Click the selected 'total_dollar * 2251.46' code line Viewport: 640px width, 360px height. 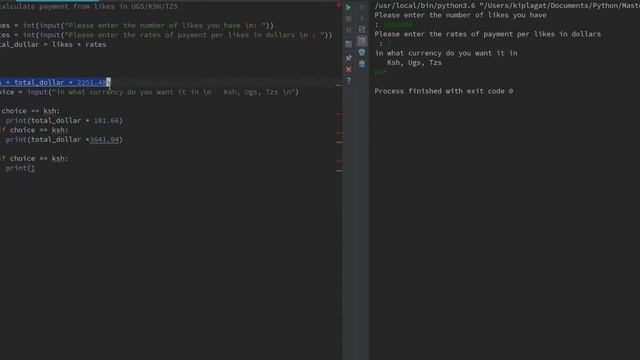tap(55, 82)
